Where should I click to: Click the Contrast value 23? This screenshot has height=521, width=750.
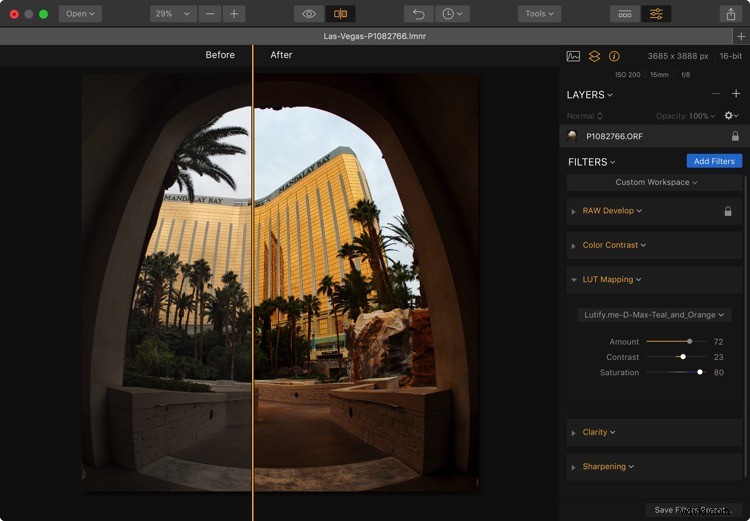pyautogui.click(x=718, y=357)
